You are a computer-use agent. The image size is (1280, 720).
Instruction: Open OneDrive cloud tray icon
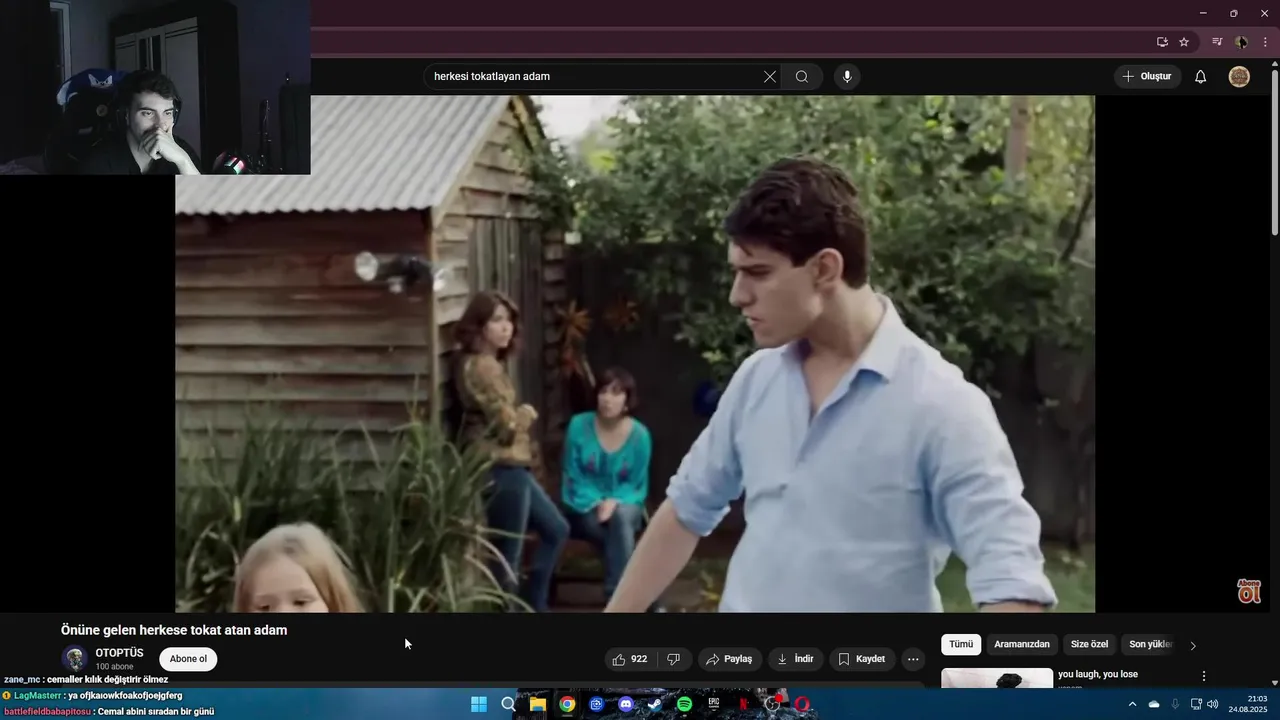point(1154,704)
